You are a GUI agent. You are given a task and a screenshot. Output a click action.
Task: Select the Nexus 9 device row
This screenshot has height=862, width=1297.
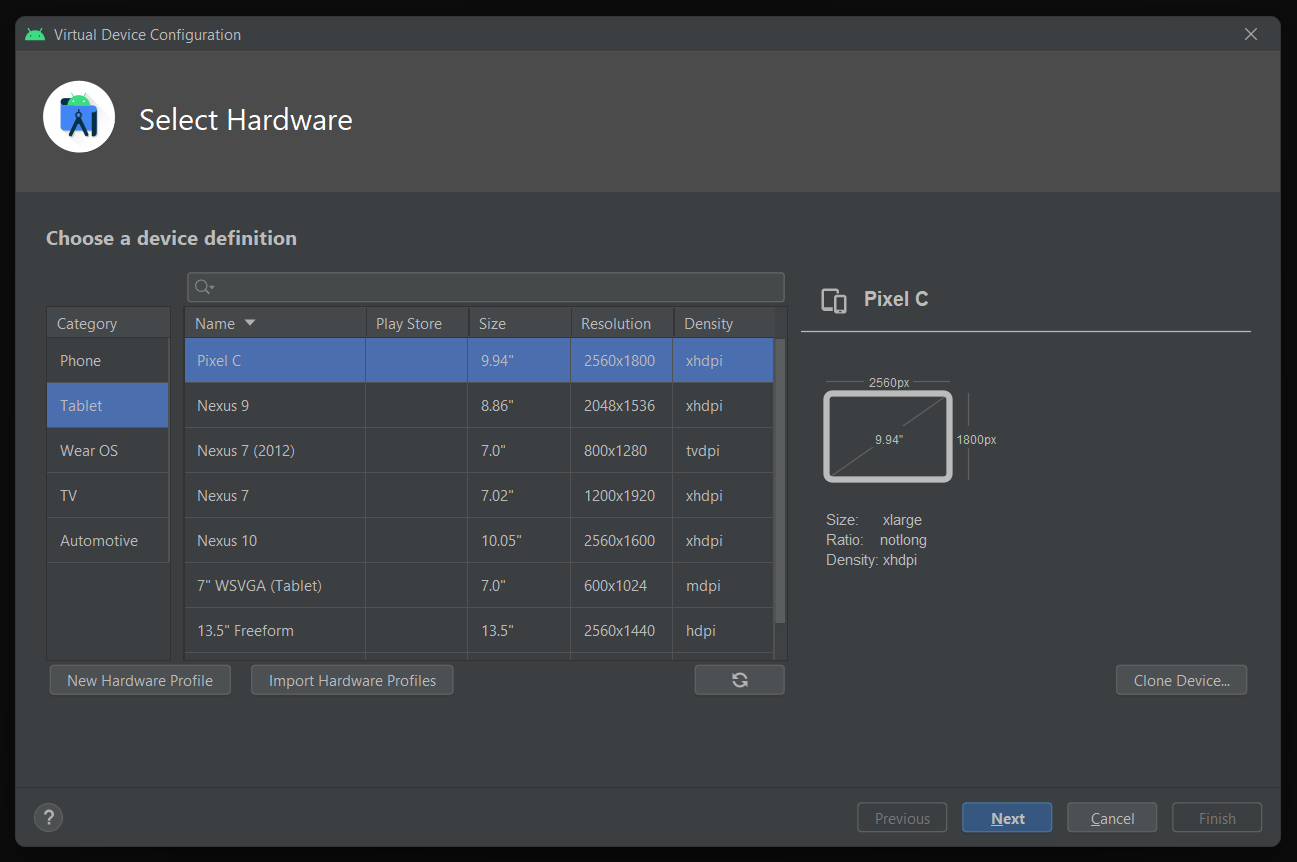pos(479,406)
